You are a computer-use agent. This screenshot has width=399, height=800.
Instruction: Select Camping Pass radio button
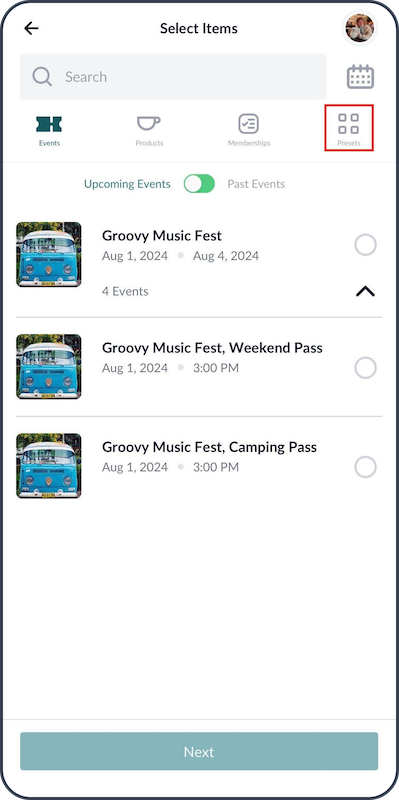click(x=365, y=467)
